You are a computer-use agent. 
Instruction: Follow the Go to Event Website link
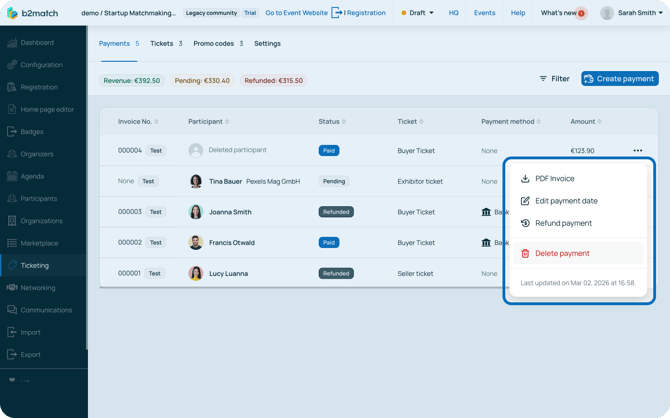click(x=296, y=13)
